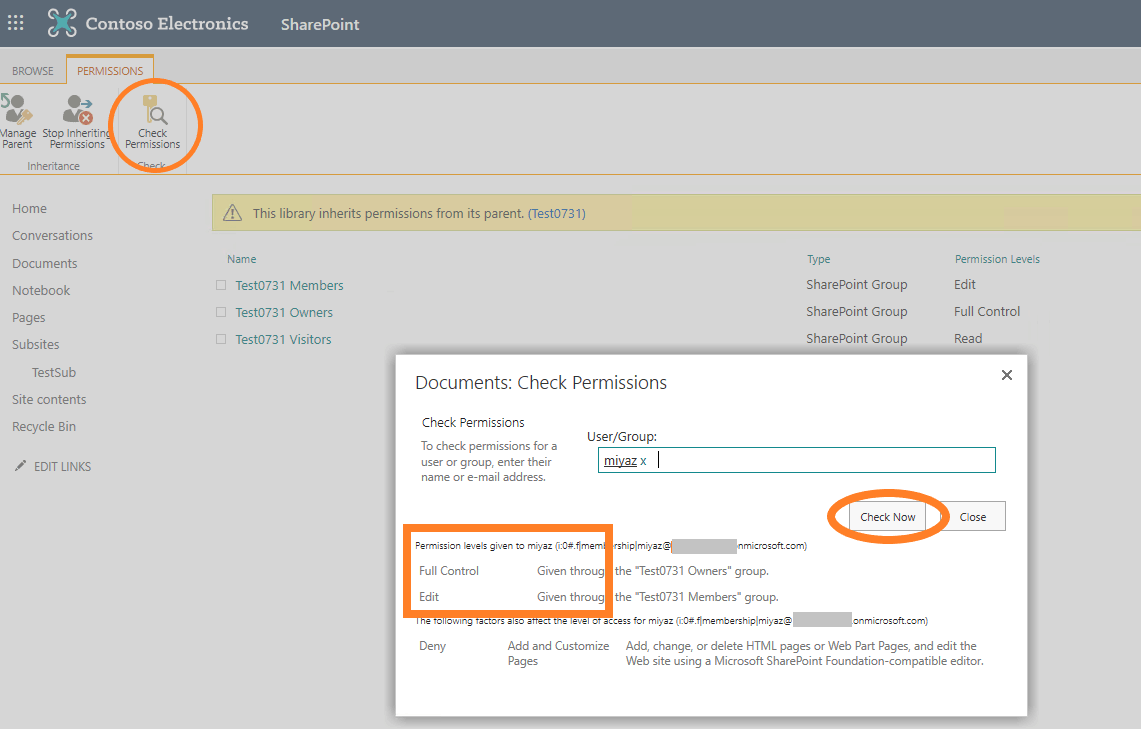The image size is (1141, 729).
Task: Click the Type column header
Action: (819, 259)
